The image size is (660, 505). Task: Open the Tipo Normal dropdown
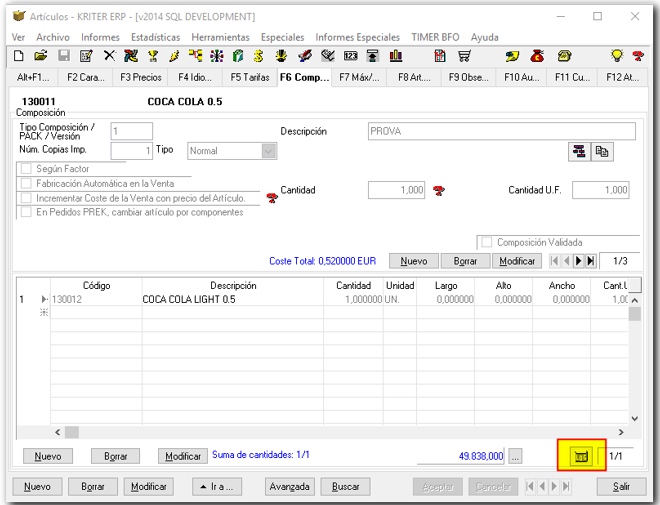click(x=269, y=151)
